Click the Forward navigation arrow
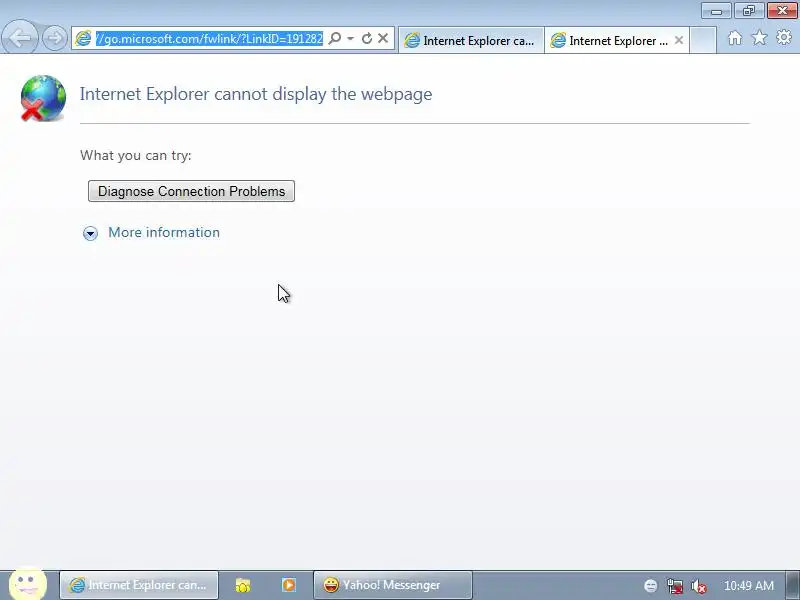This screenshot has width=800, height=600. point(55,38)
